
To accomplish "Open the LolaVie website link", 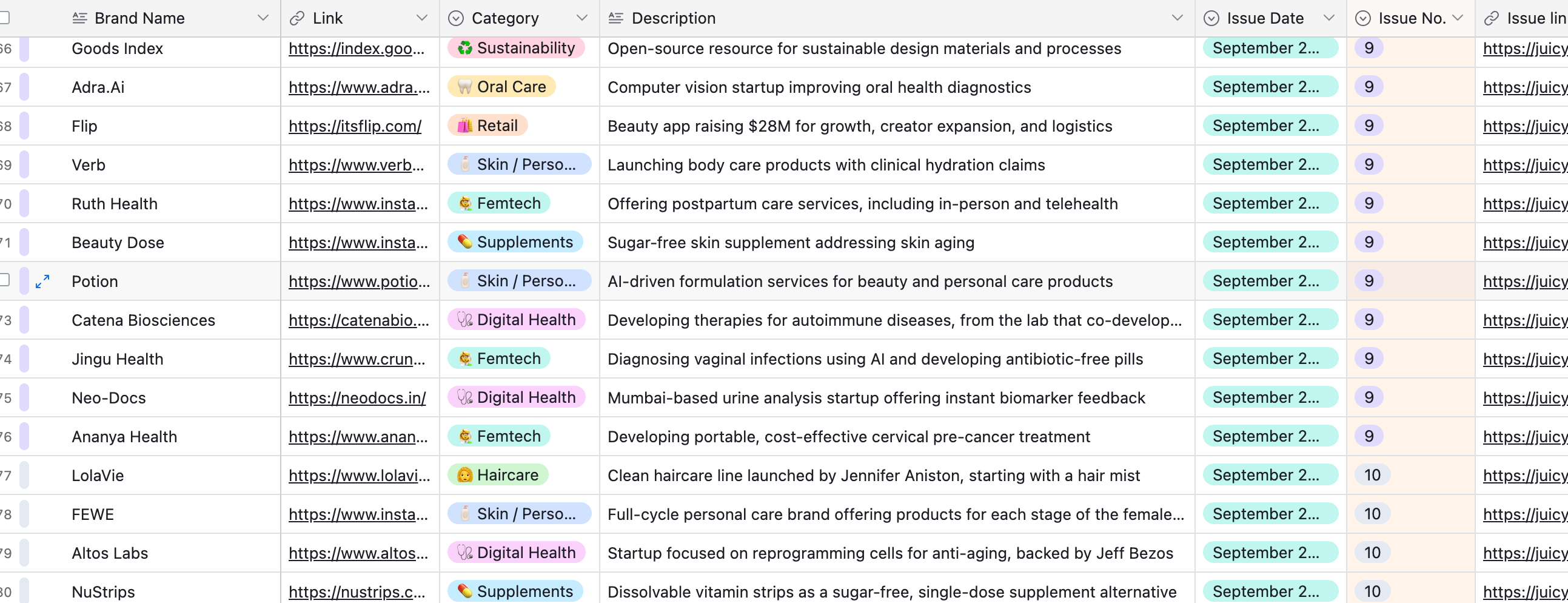I will (359, 476).
